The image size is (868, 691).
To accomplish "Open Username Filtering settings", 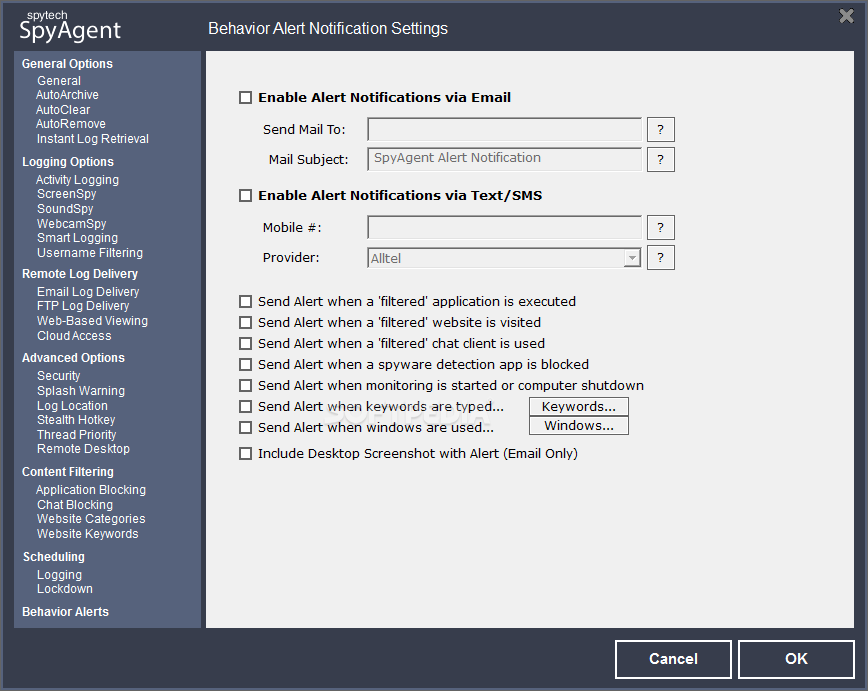I will click(90, 253).
